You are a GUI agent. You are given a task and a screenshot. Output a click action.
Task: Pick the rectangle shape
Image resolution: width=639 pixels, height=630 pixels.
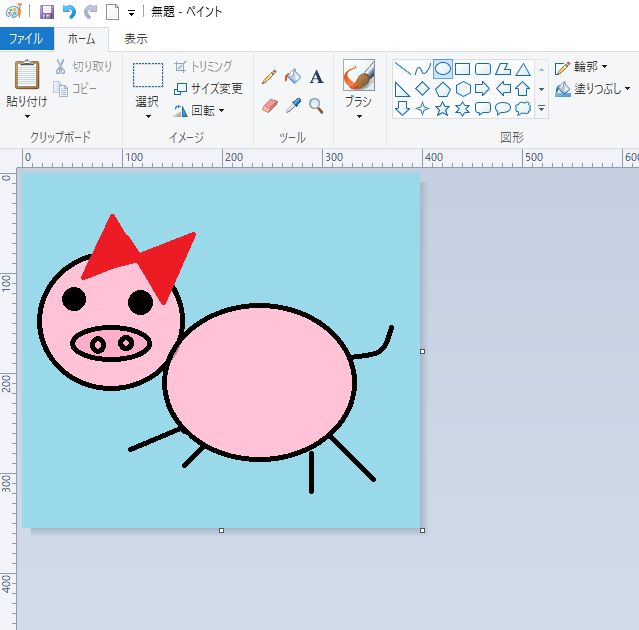463,69
